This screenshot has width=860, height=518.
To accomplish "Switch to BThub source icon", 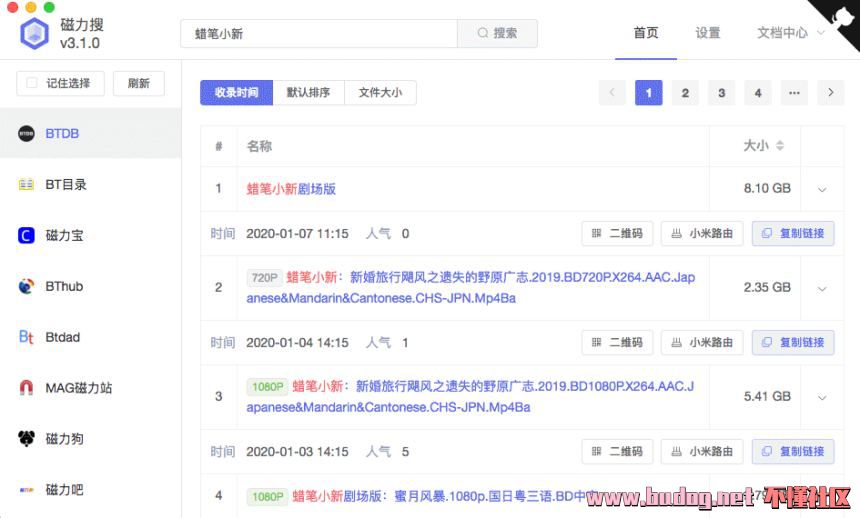I will (x=26, y=286).
